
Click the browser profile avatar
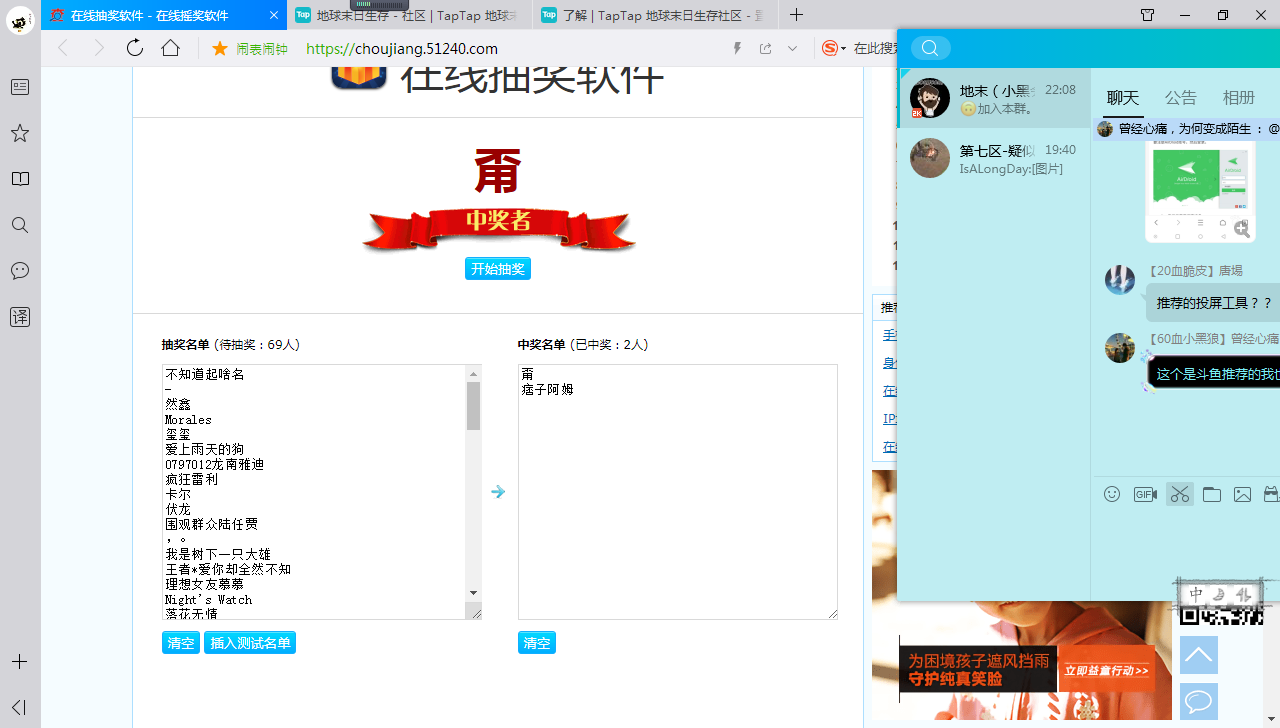[20, 19]
